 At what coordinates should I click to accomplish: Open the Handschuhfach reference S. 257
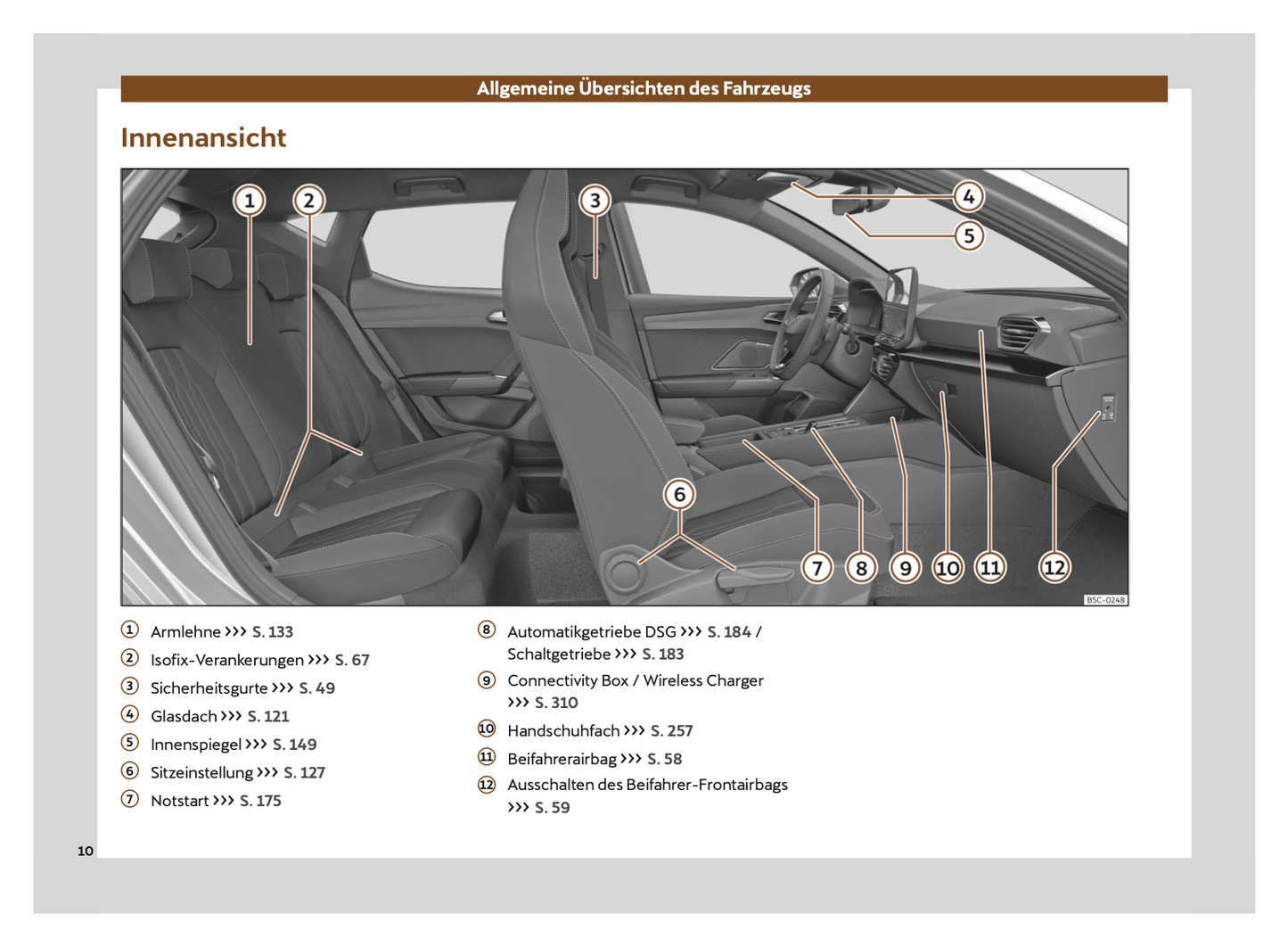coord(671,731)
